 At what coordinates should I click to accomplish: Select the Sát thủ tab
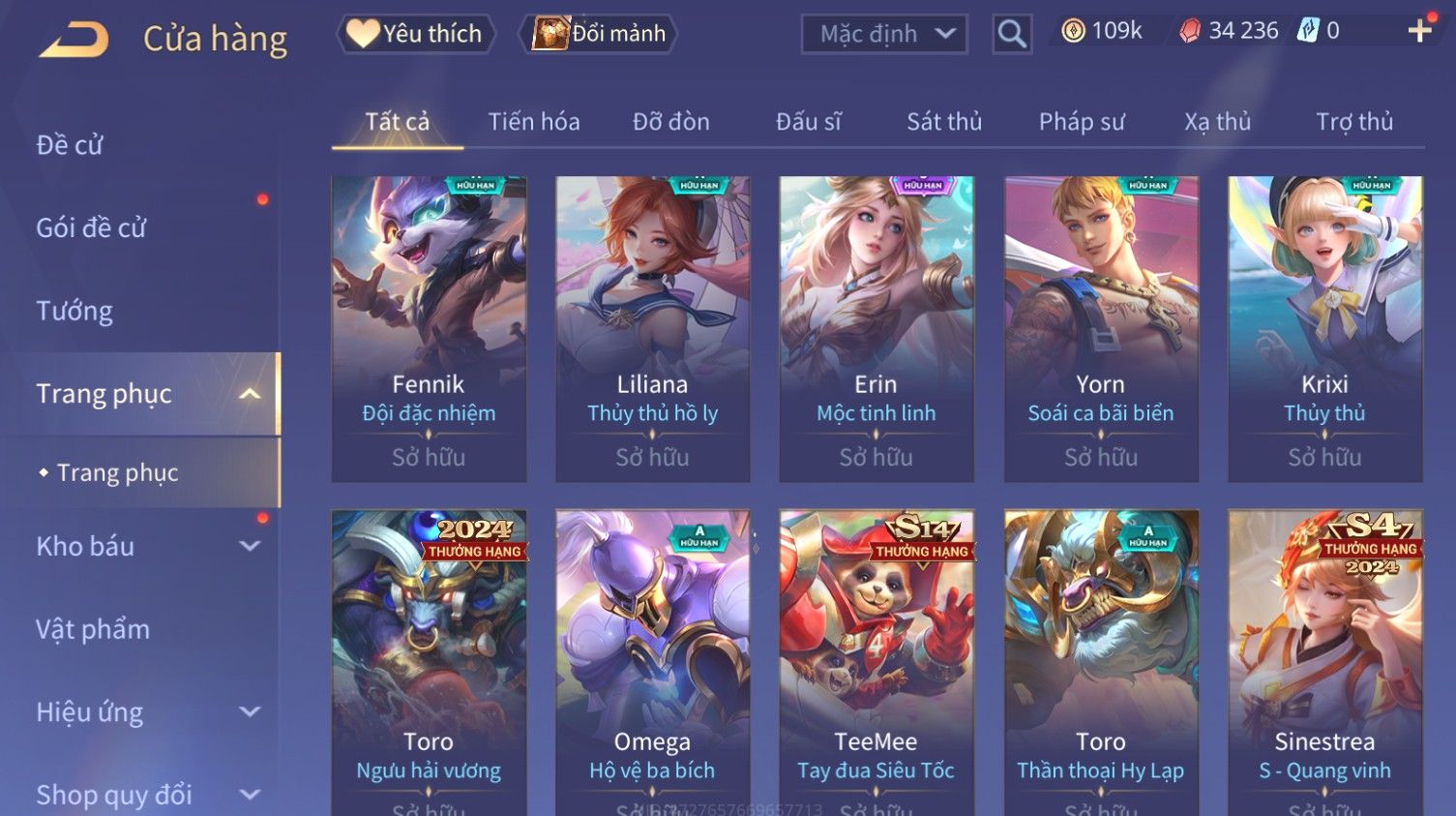tap(944, 122)
